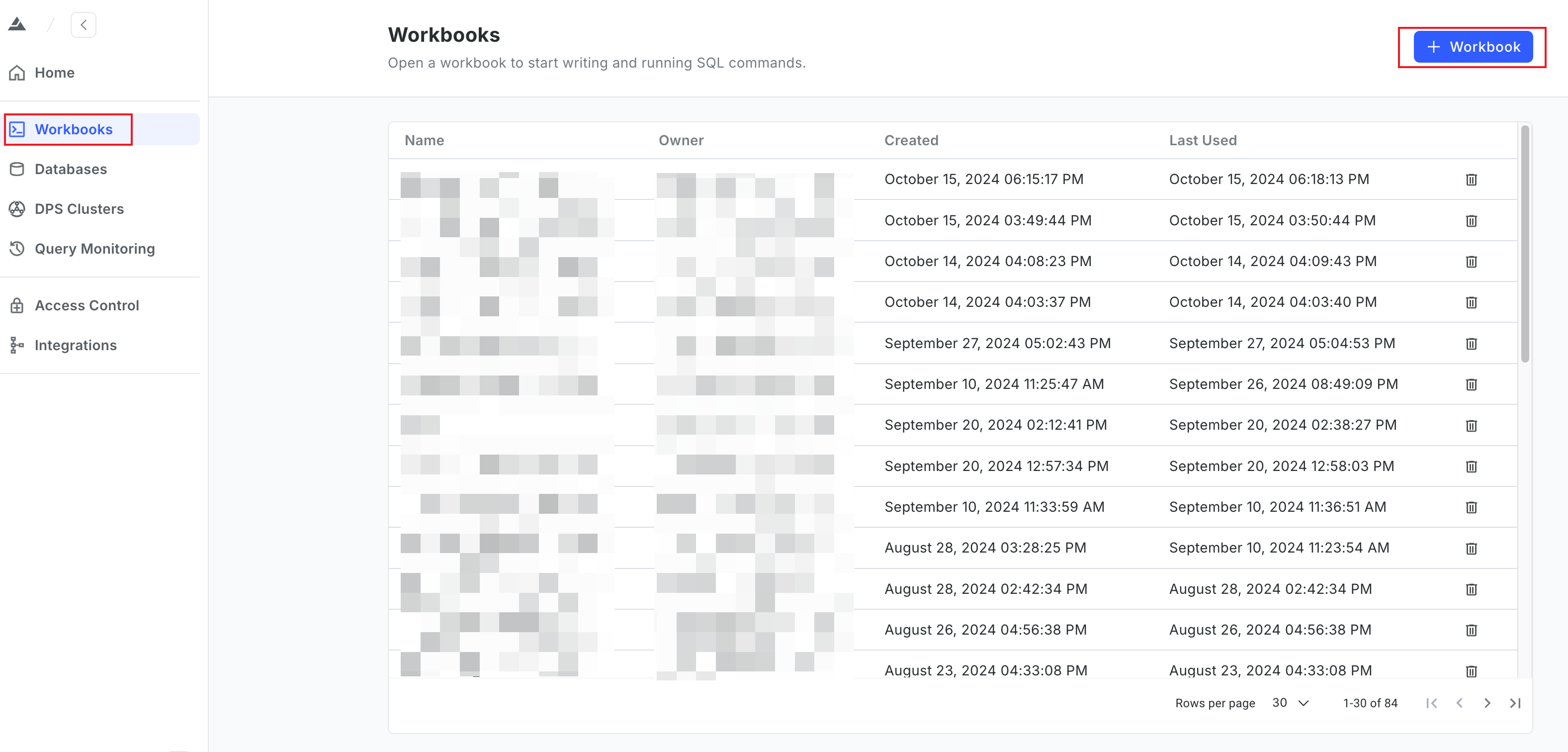Jump to last page of workbooks
The height and width of the screenshot is (752, 1568).
[x=1514, y=703]
